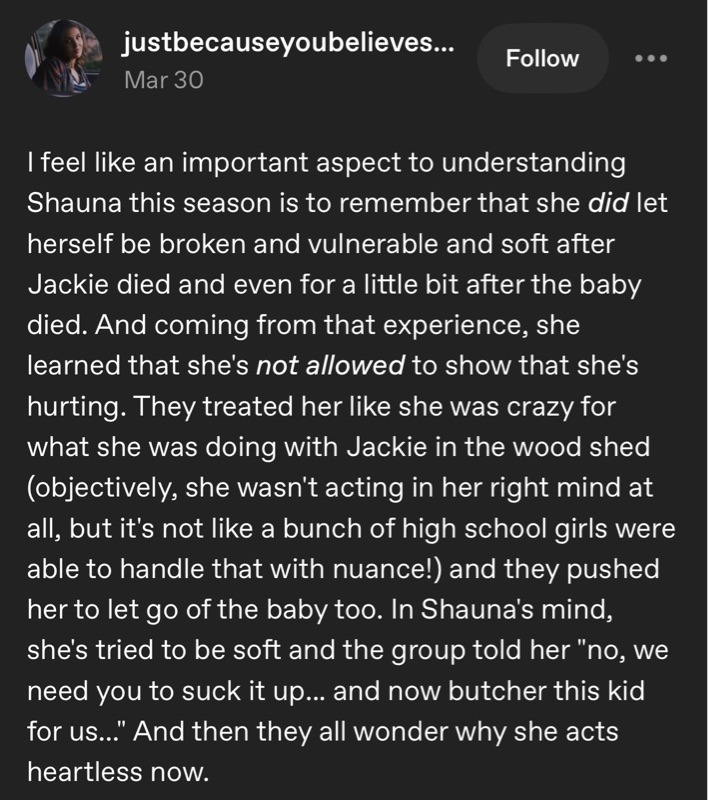Image resolution: width=708 pixels, height=800 pixels.
Task: Click the italic phrase "not allowed"
Action: click(330, 365)
